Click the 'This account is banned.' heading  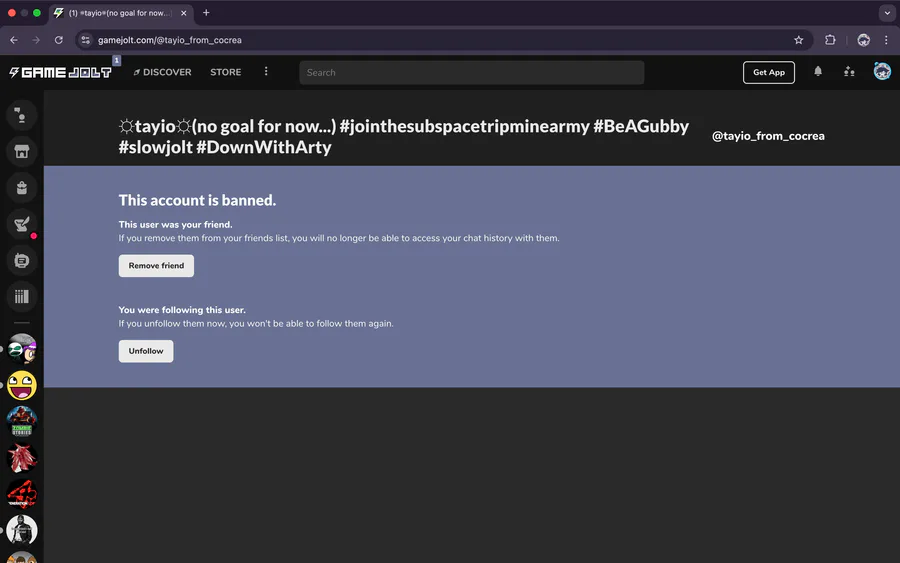197,200
